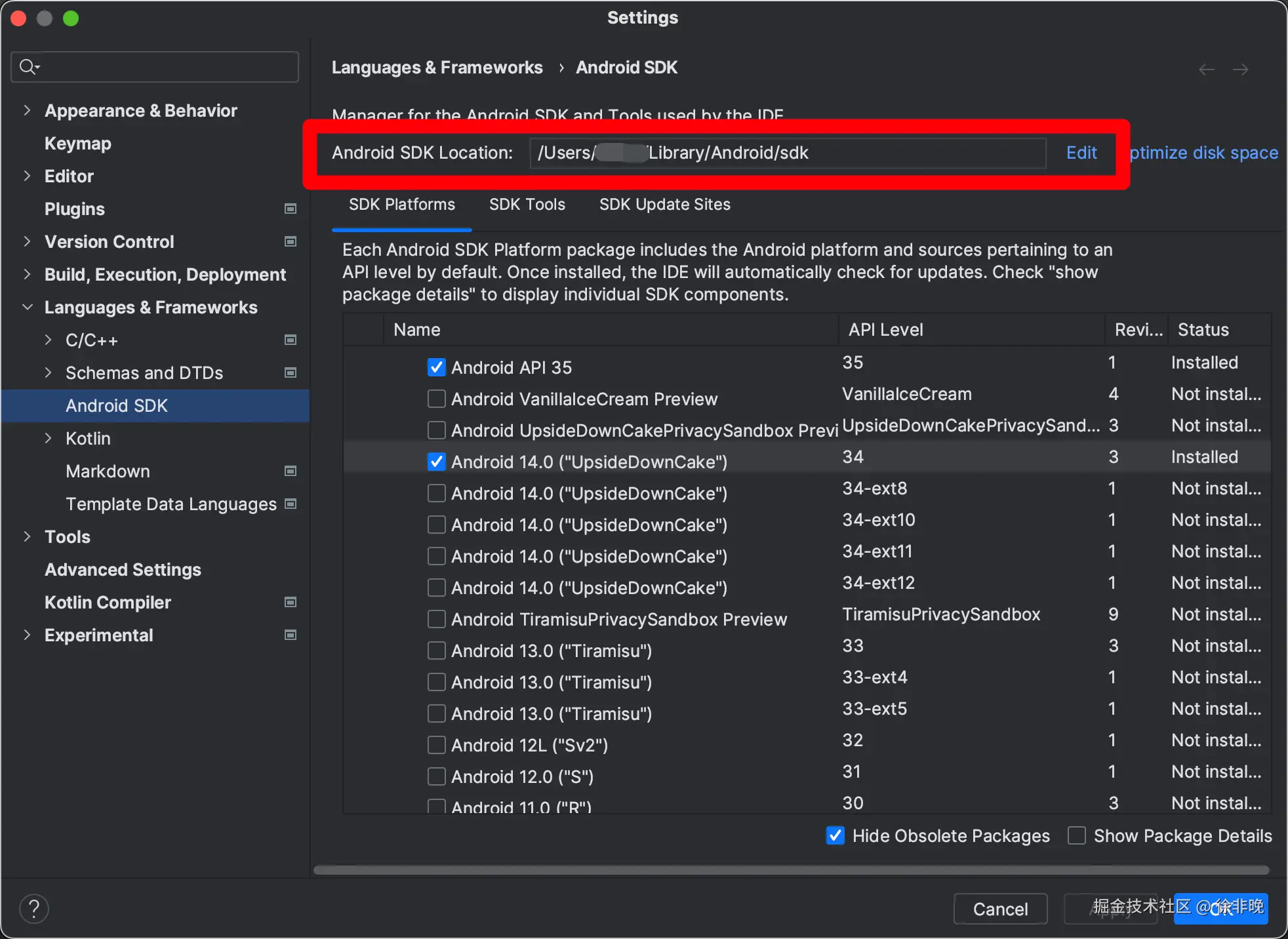Open SDK Update Sites tab
This screenshot has width=1288, height=939.
coord(664,205)
